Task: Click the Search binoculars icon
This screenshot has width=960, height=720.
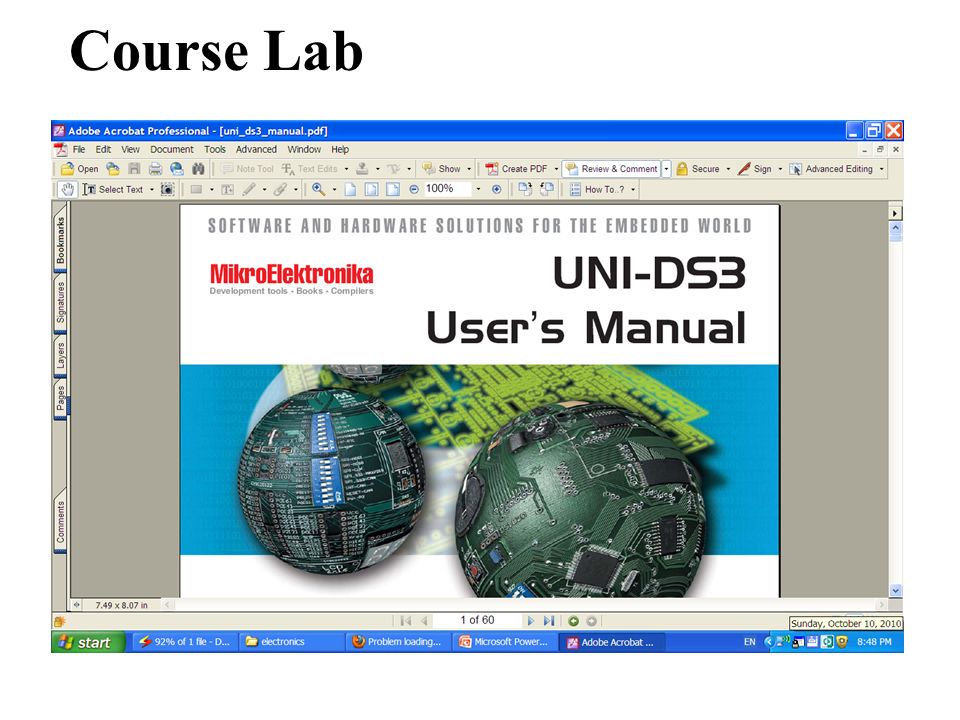Action: click(x=198, y=169)
